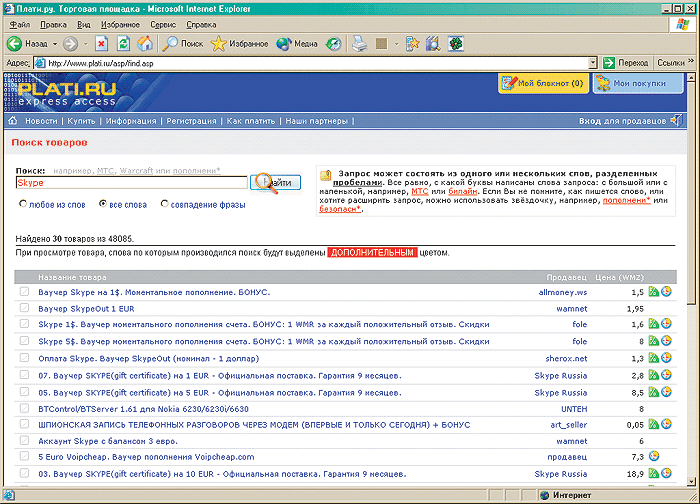Expand the Ссылки links chevron
This screenshot has height=504, width=700.
691,61
